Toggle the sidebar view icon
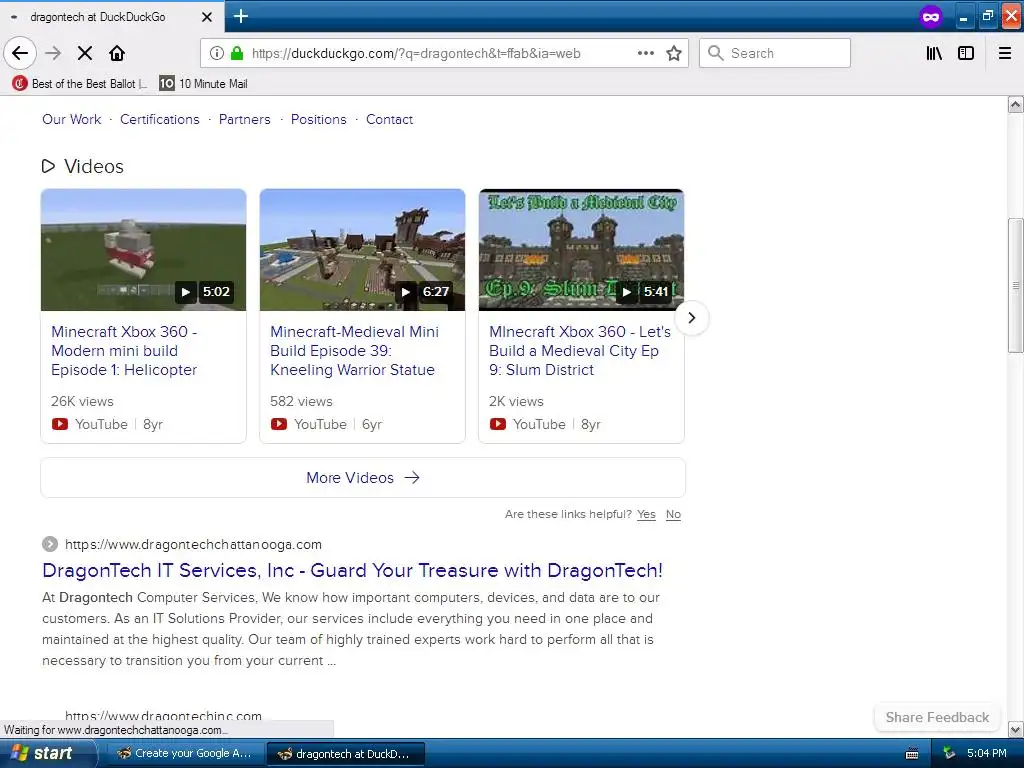This screenshot has height=768, width=1024. (x=966, y=53)
